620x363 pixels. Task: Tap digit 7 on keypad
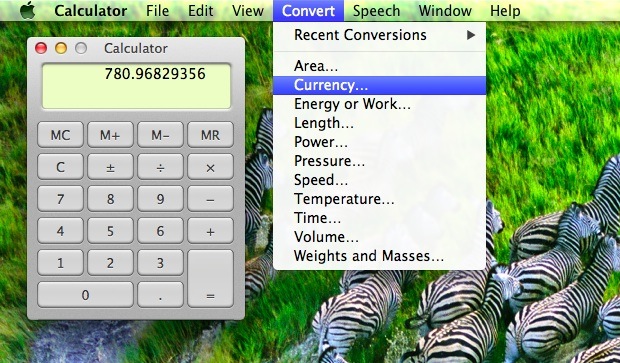(x=60, y=199)
